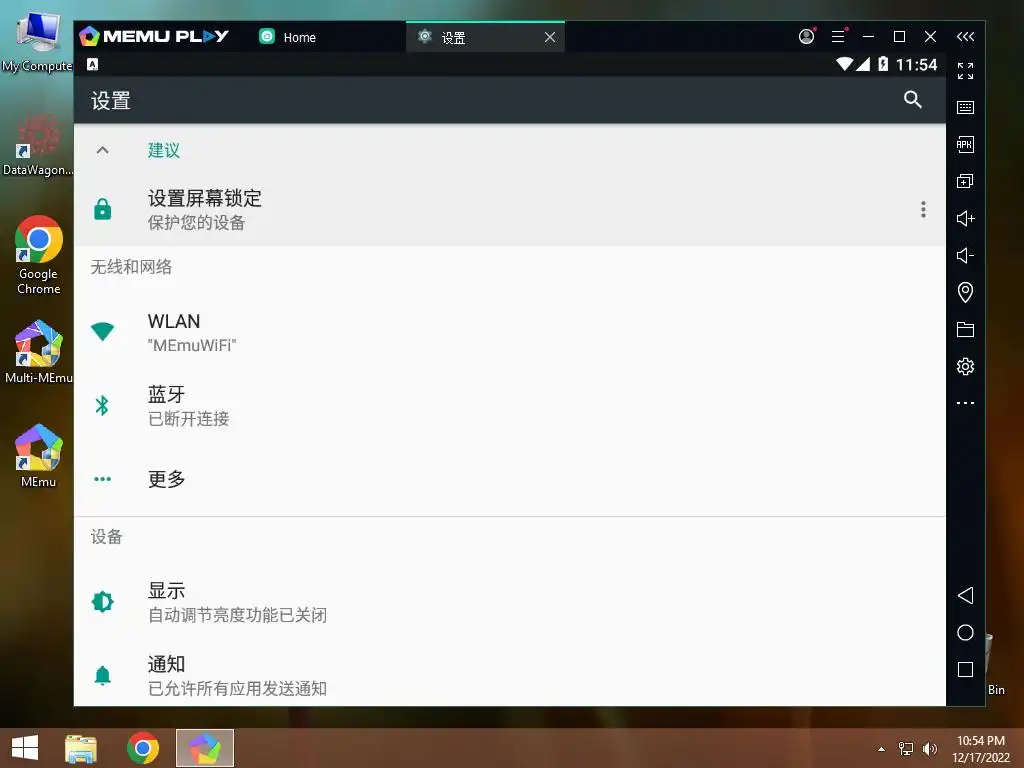Click the brightness display icon
The height and width of the screenshot is (768, 1024).
coord(103,601)
